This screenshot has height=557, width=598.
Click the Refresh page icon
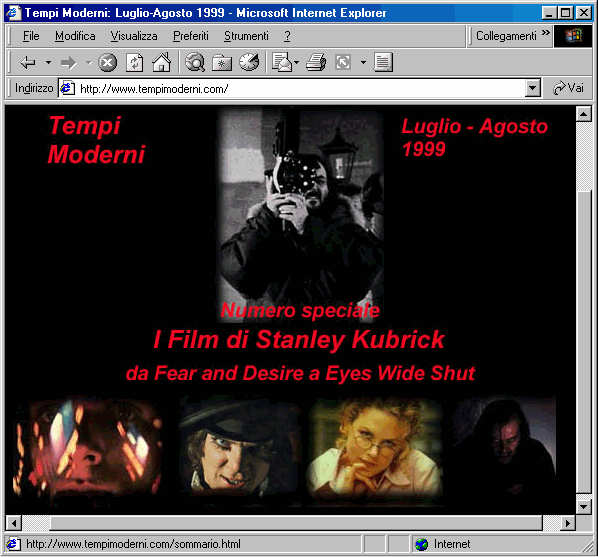tap(135, 63)
